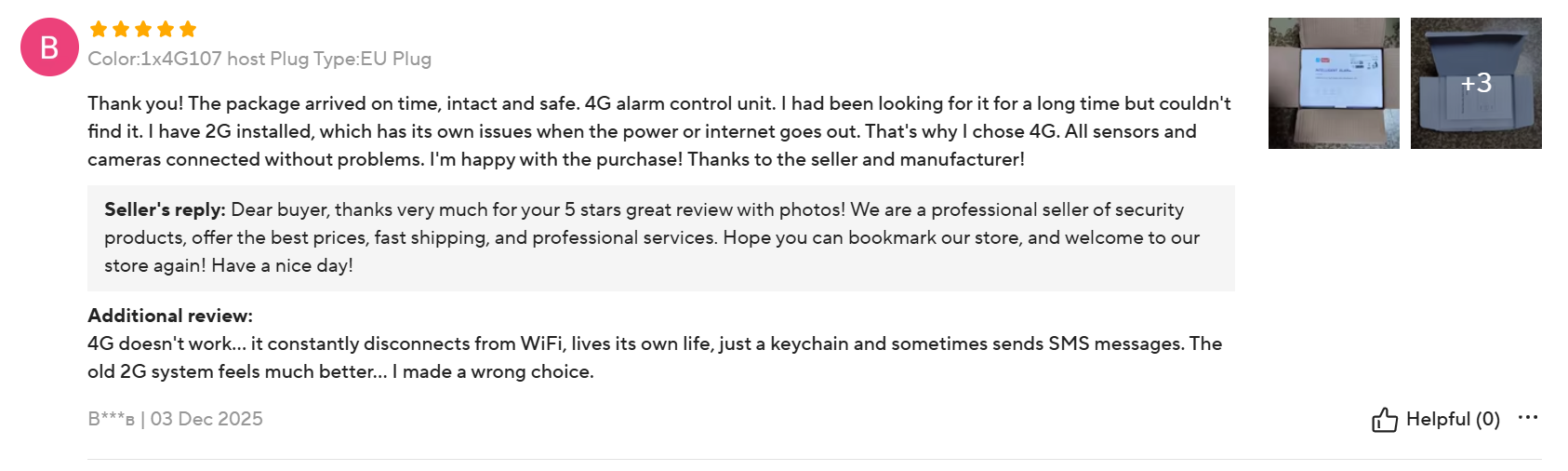Click the "Additional review:" heading
The height and width of the screenshot is (471, 1568).
coord(170,316)
